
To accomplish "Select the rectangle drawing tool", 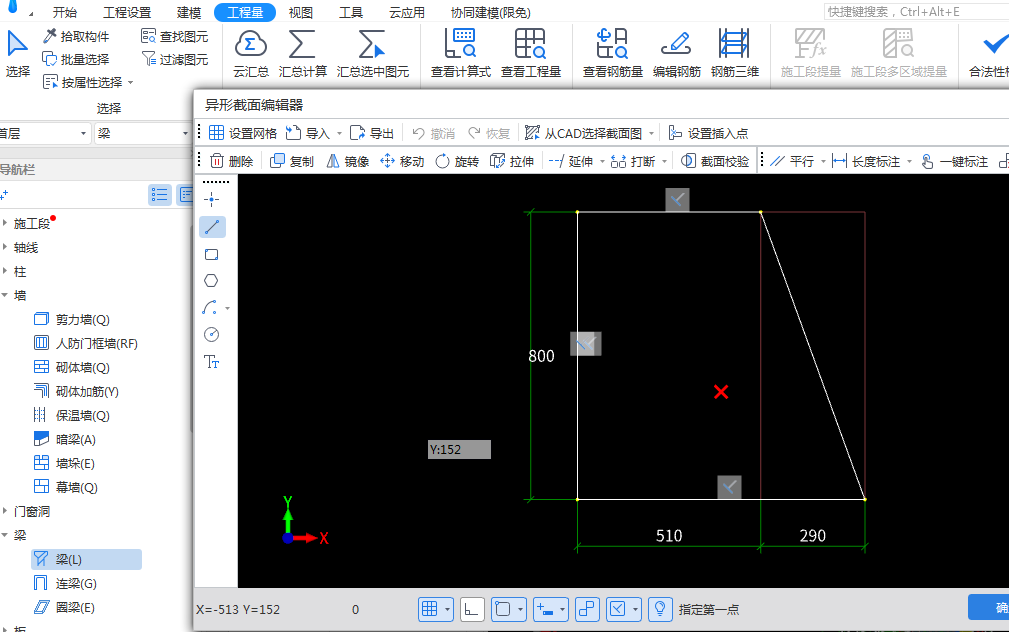I will (x=212, y=254).
